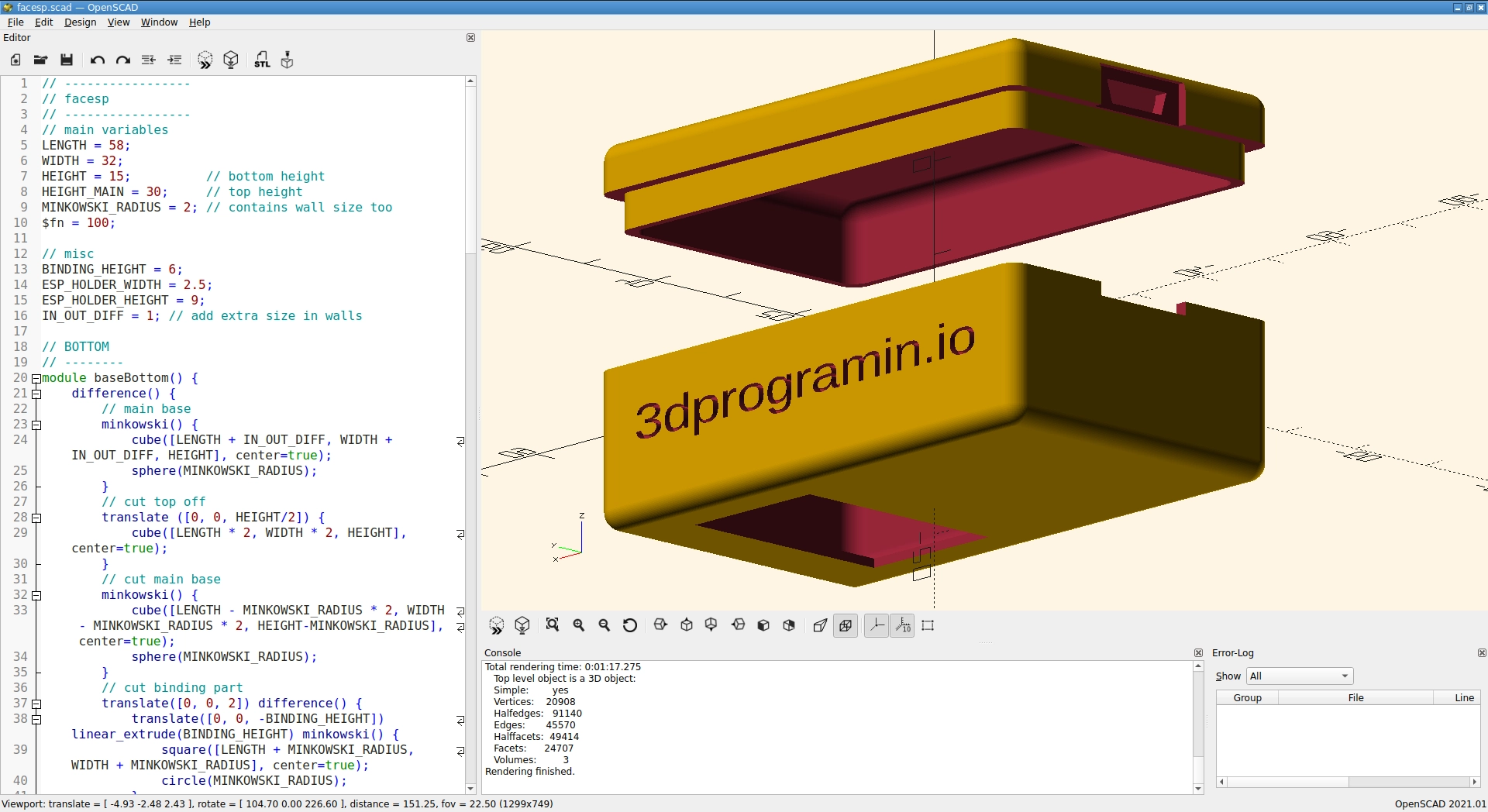Select orthogonal projection
Image resolution: width=1488 pixels, height=812 pixels.
point(846,625)
